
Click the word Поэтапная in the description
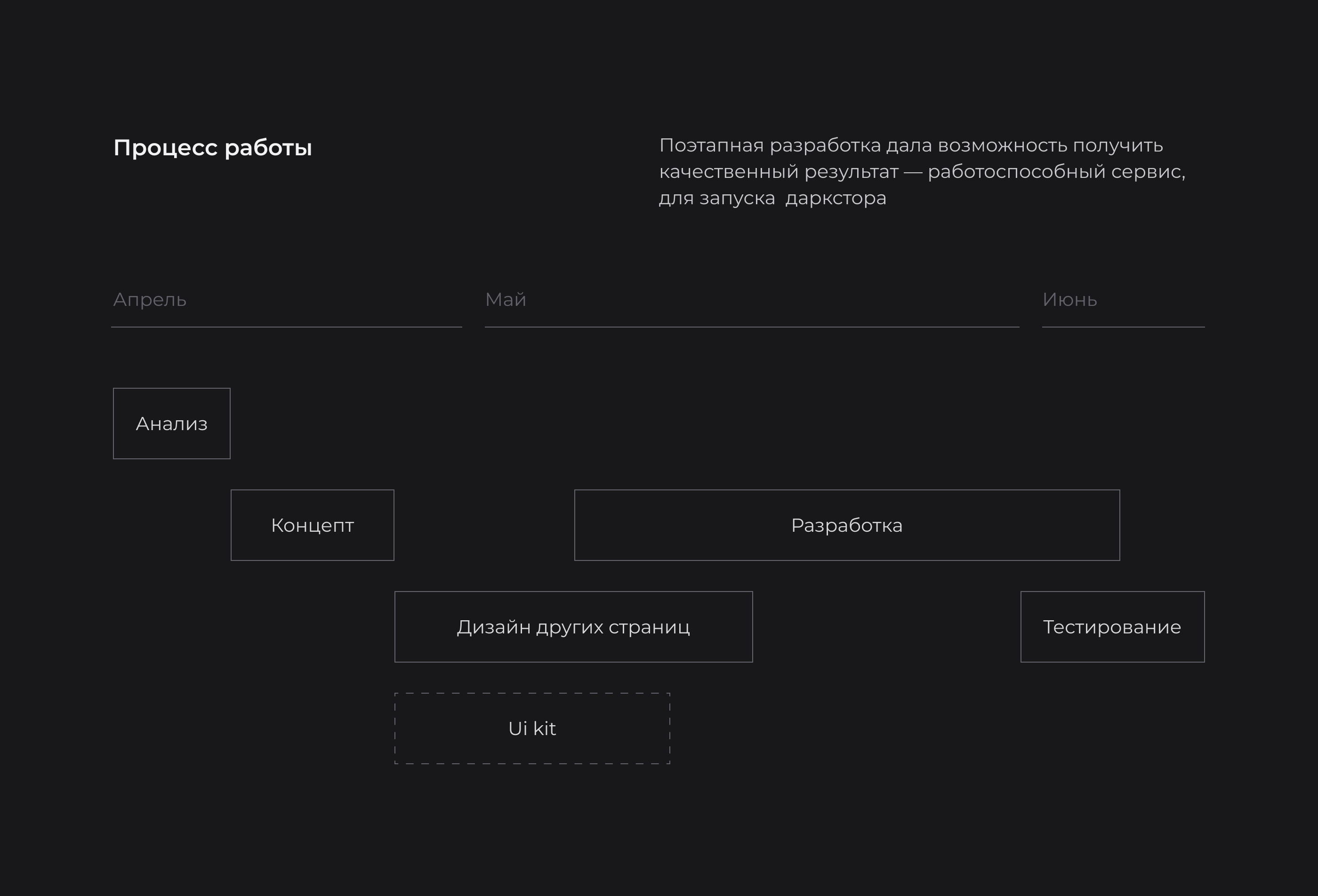tap(711, 146)
